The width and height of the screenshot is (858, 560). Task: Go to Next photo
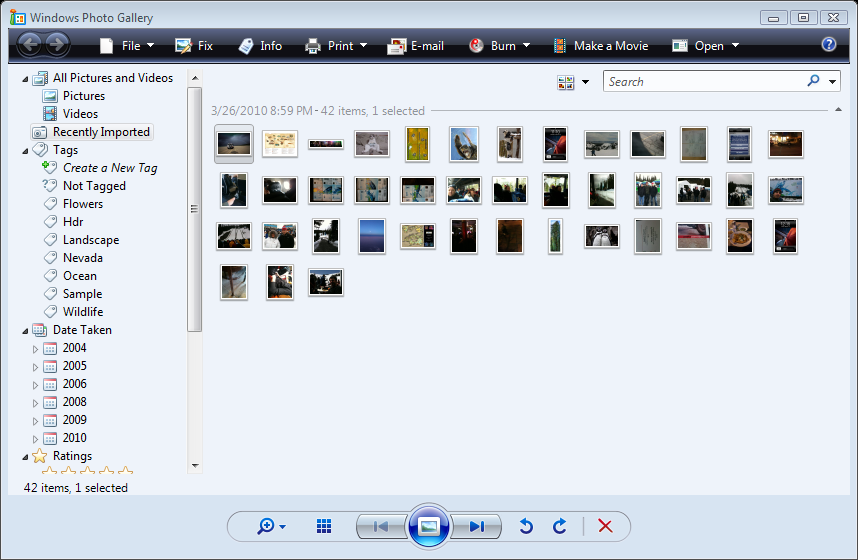pos(476,527)
